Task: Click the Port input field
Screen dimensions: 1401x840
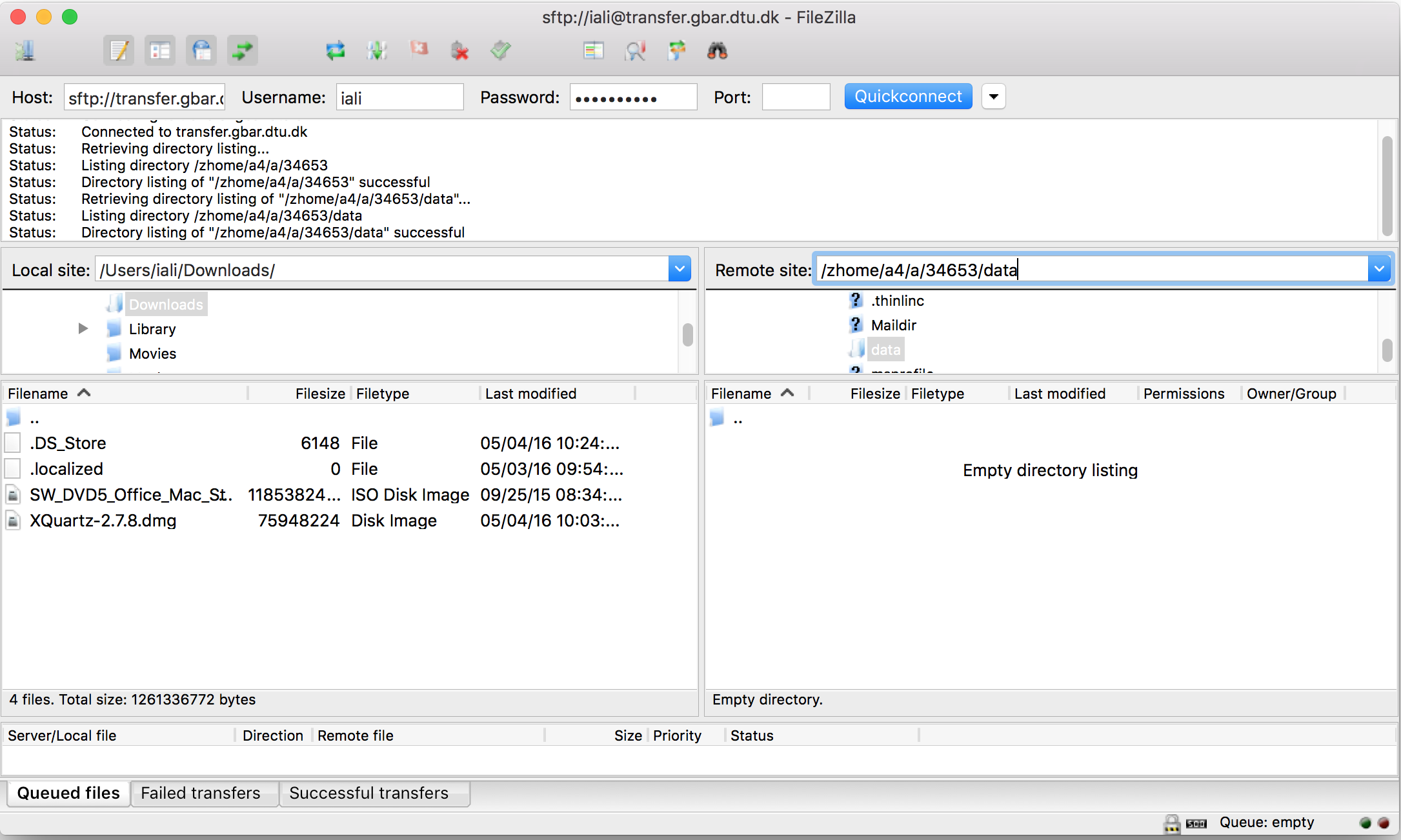Action: [x=796, y=97]
